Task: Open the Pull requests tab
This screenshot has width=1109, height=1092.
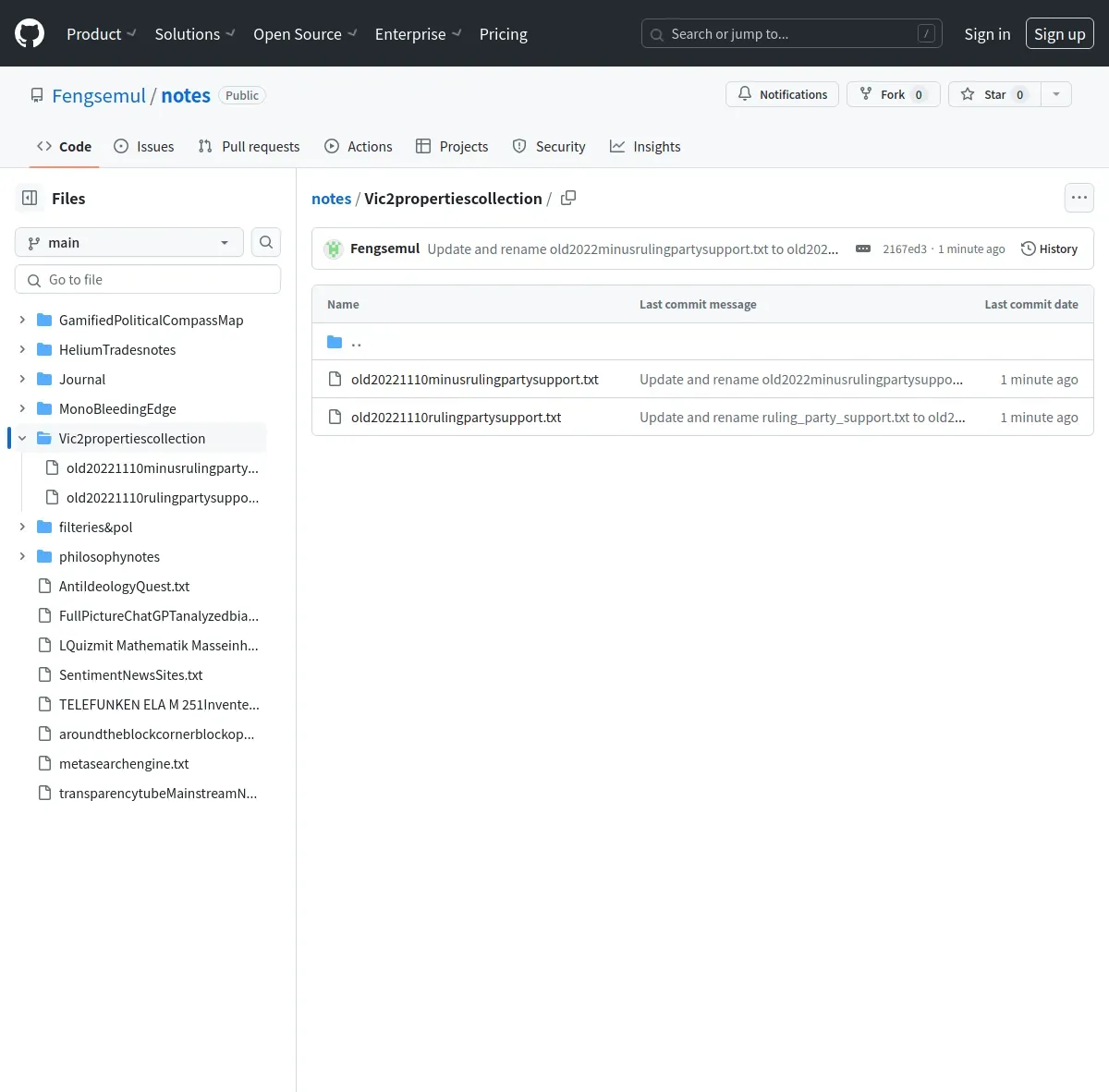Action: [250, 146]
